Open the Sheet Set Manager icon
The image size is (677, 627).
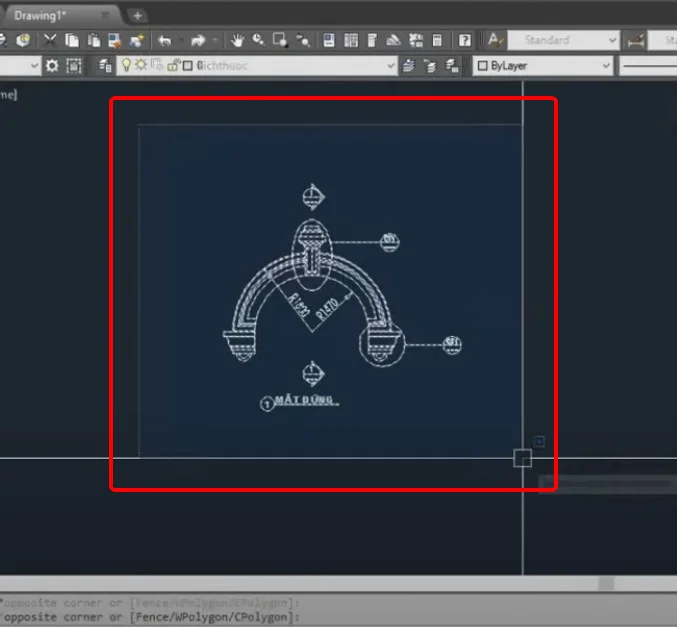[393, 41]
